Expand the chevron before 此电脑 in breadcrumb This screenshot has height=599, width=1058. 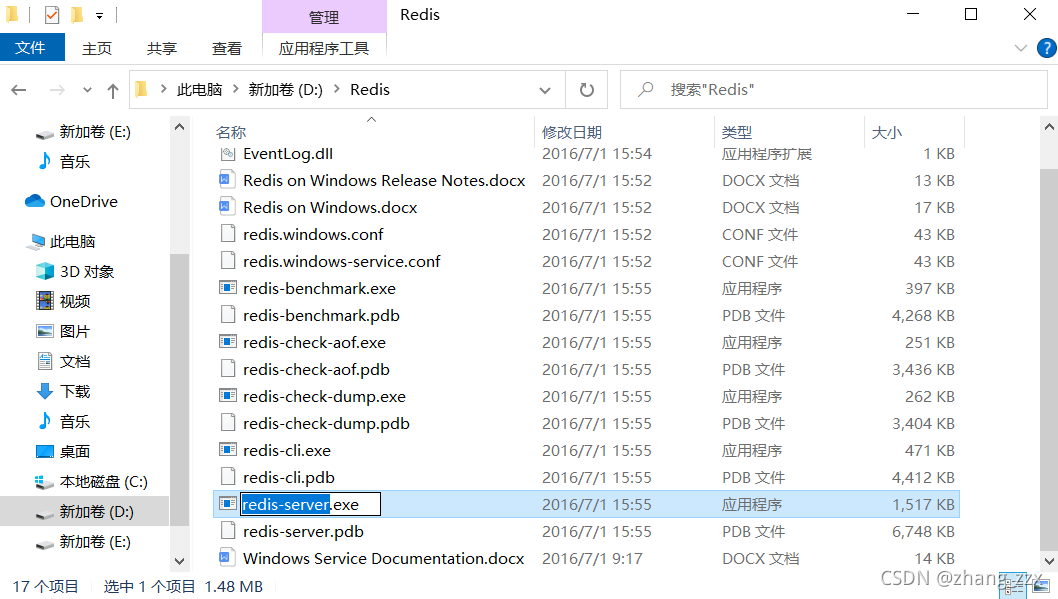pyautogui.click(x=163, y=89)
